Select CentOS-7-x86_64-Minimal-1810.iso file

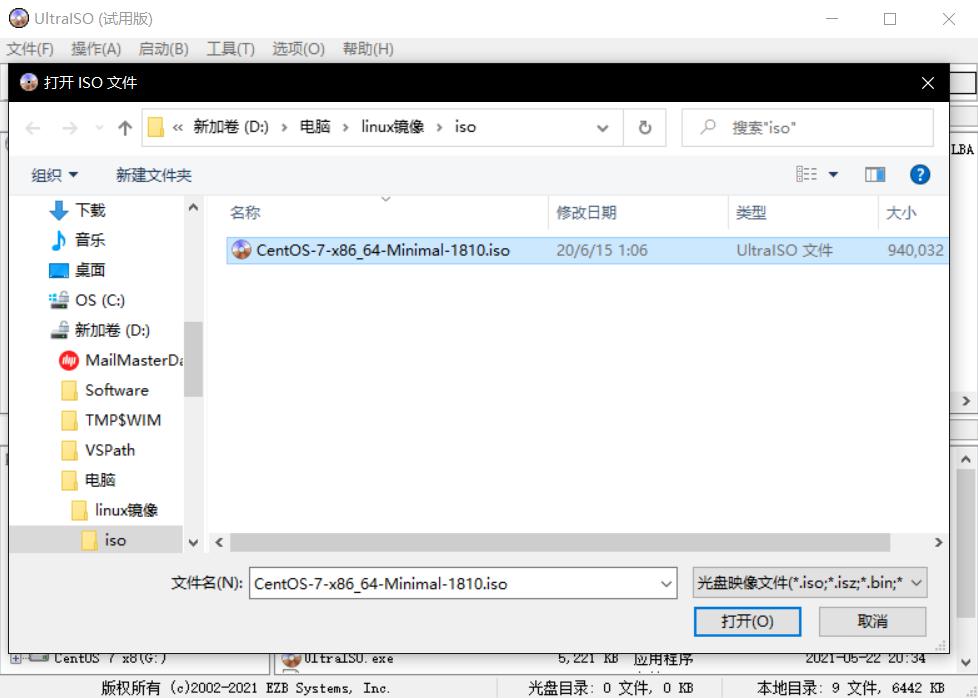587,250
